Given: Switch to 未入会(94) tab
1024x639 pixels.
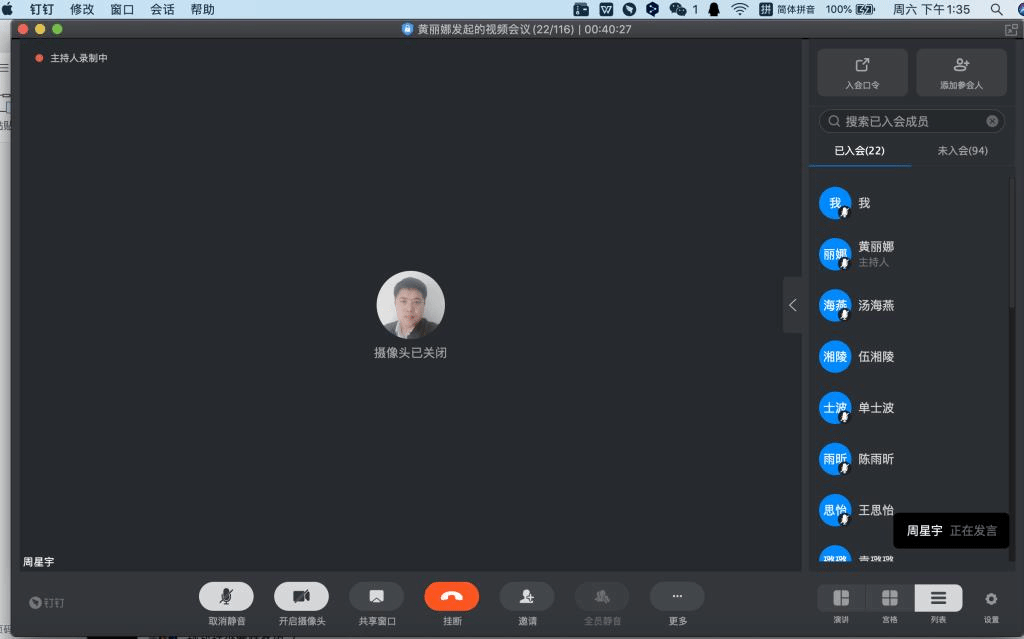Looking at the screenshot, I should 962,150.
